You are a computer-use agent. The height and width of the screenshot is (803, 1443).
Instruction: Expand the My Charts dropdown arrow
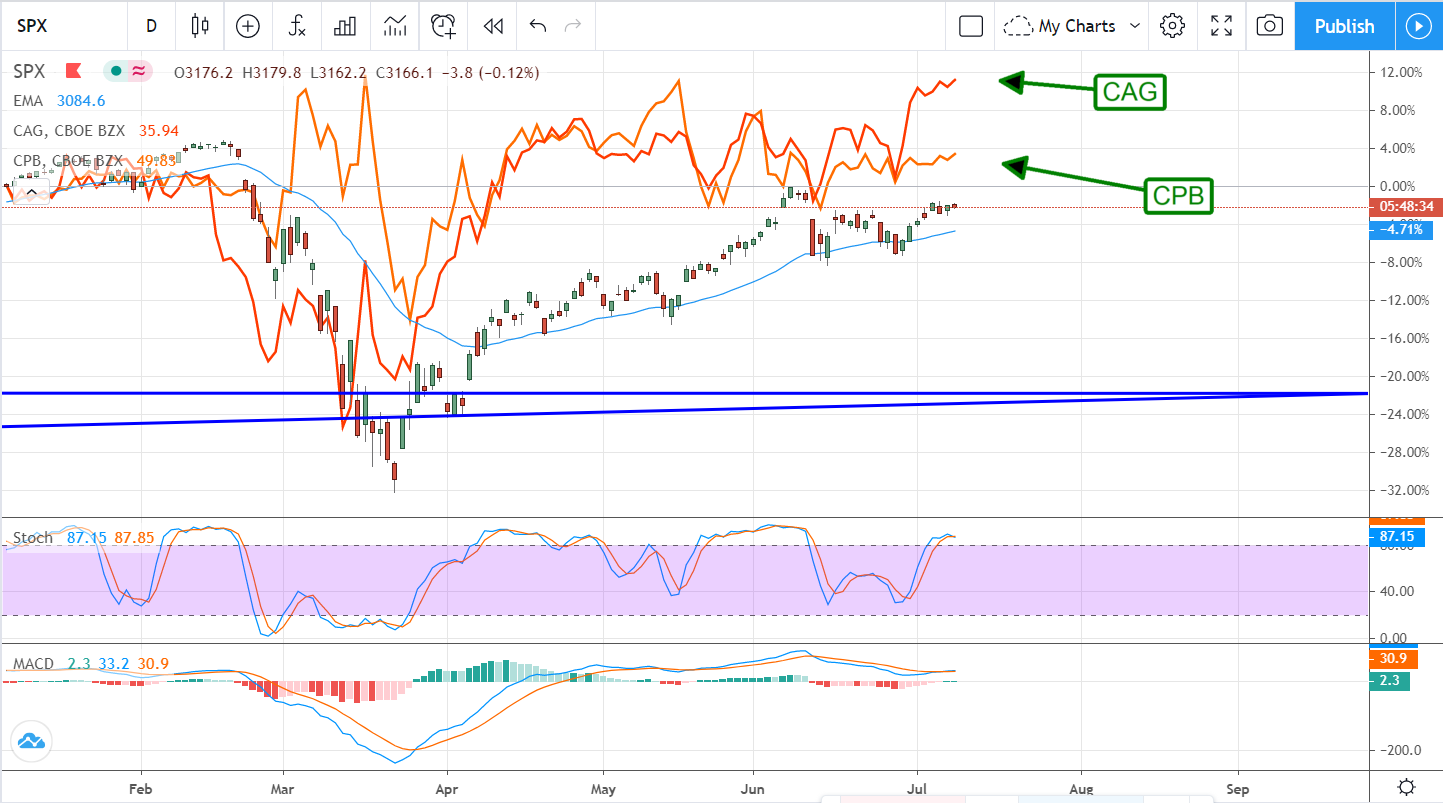coord(1135,26)
